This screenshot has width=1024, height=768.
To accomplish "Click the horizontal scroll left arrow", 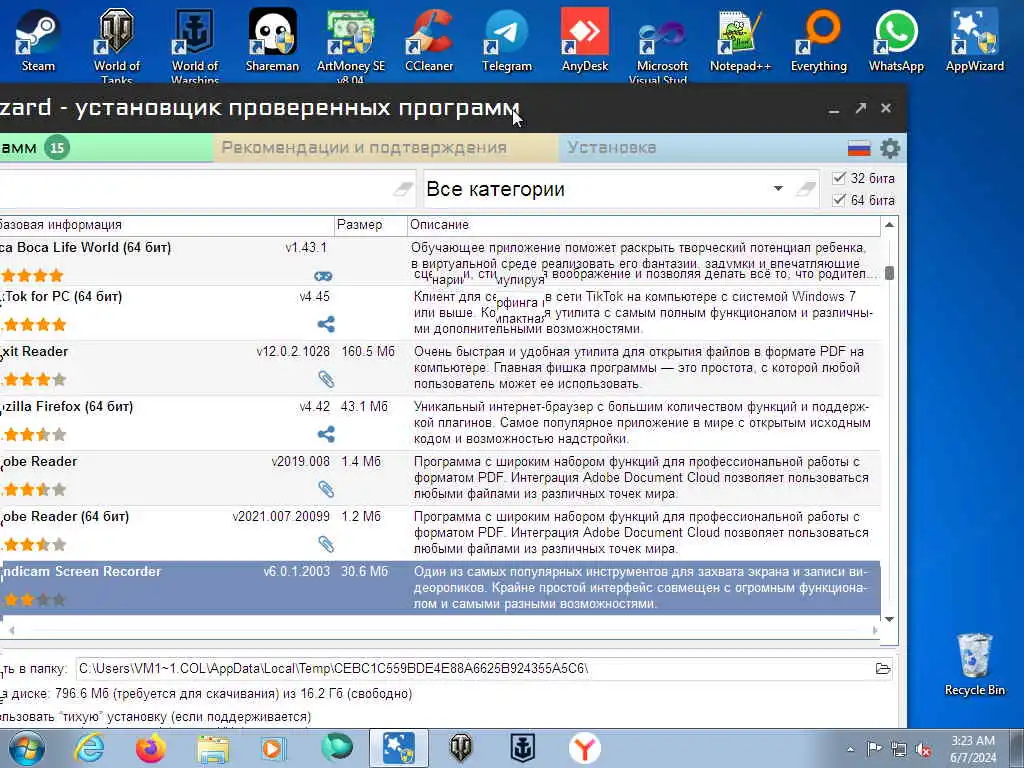I will (11, 630).
